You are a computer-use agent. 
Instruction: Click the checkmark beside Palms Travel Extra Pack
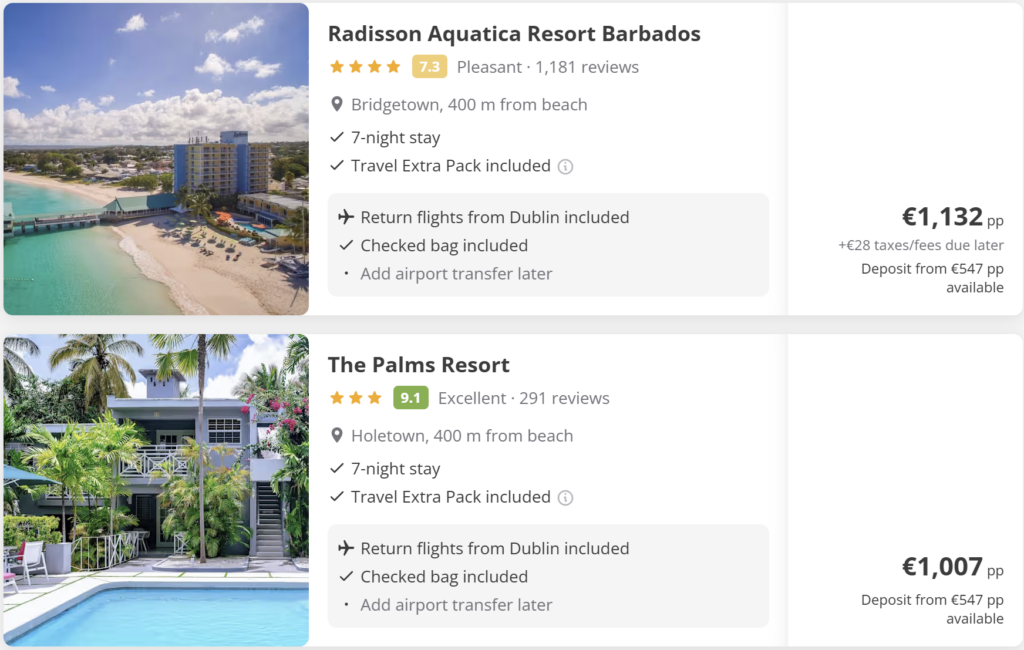click(x=336, y=497)
